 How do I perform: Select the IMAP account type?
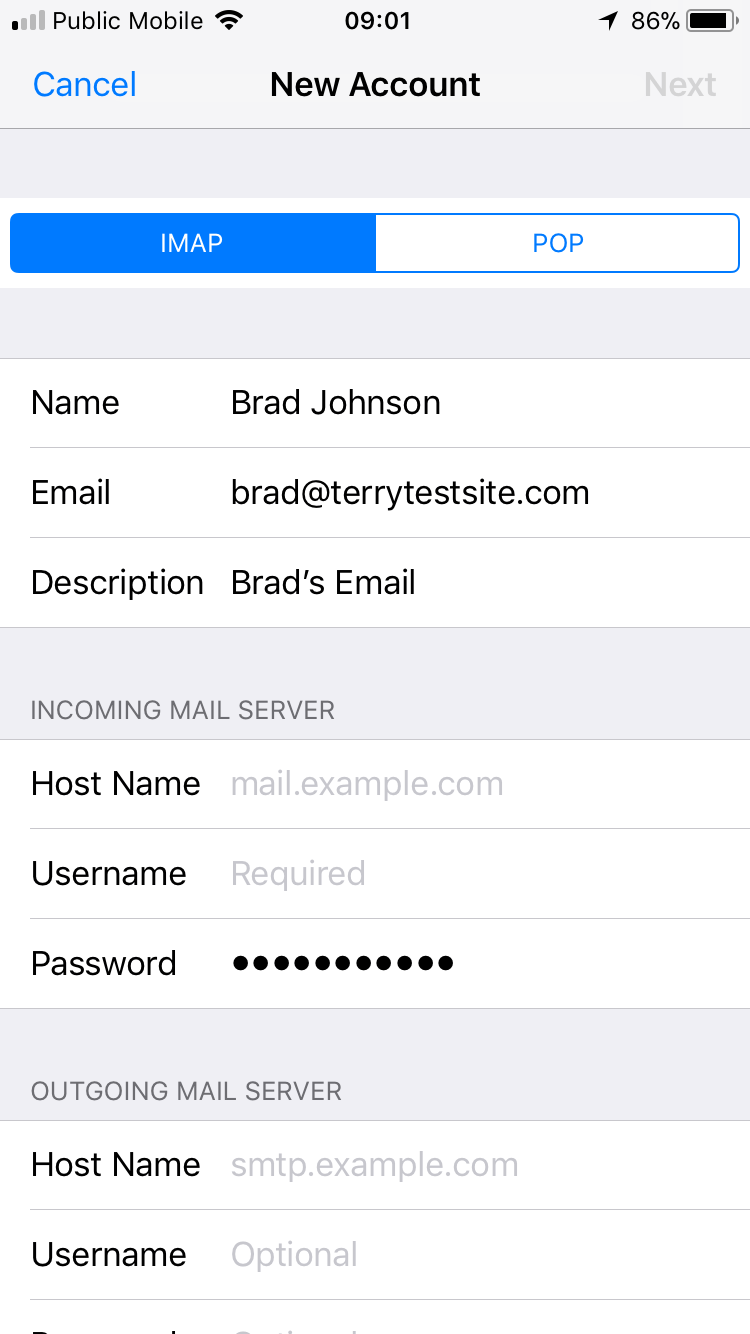pyautogui.click(x=193, y=243)
